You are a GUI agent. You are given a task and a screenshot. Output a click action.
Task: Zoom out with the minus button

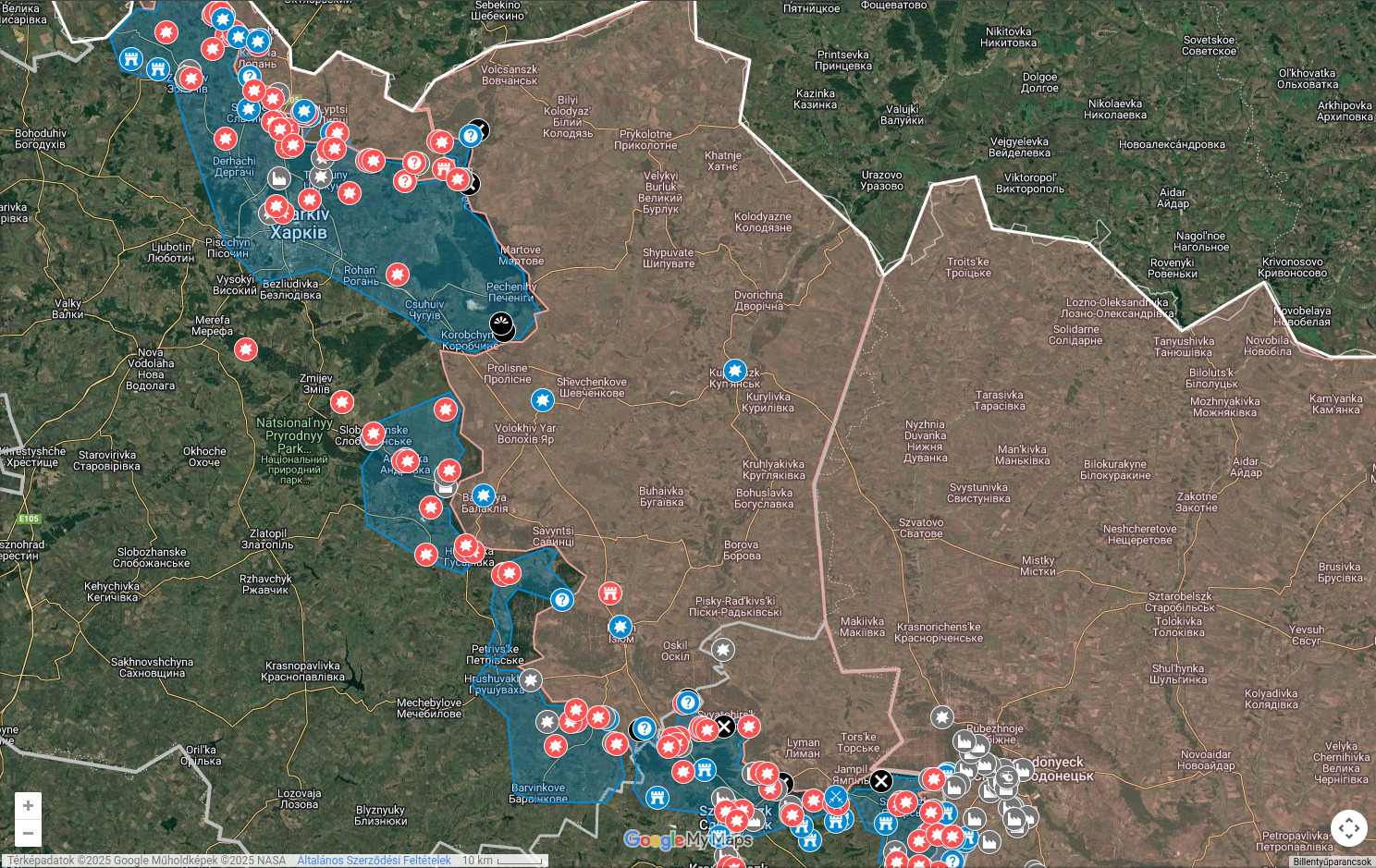pyautogui.click(x=28, y=833)
